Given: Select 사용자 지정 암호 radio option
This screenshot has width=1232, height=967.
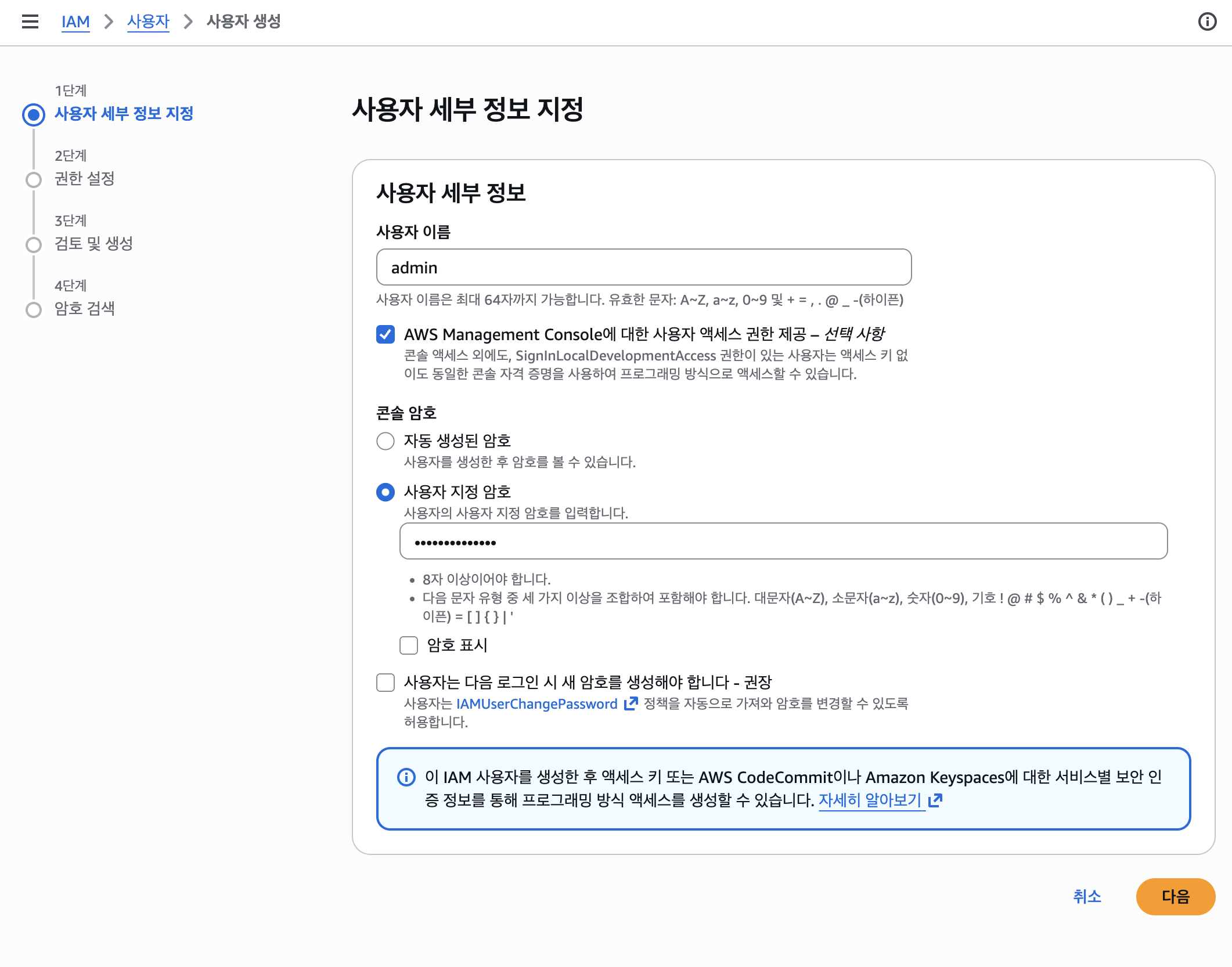Looking at the screenshot, I should coord(386,492).
